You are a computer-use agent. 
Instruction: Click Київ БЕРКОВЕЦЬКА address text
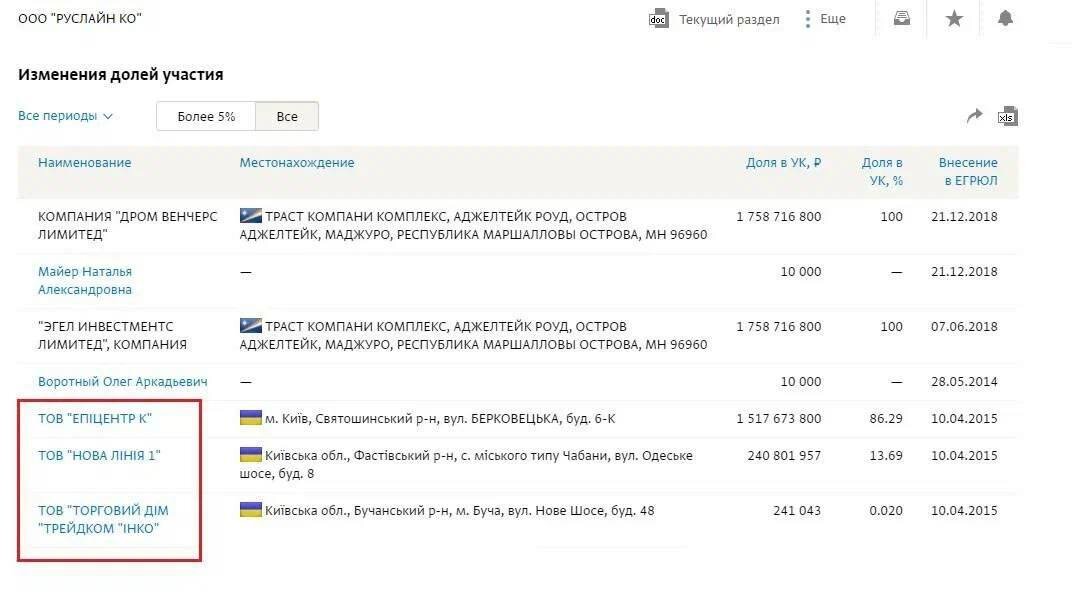(x=440, y=419)
